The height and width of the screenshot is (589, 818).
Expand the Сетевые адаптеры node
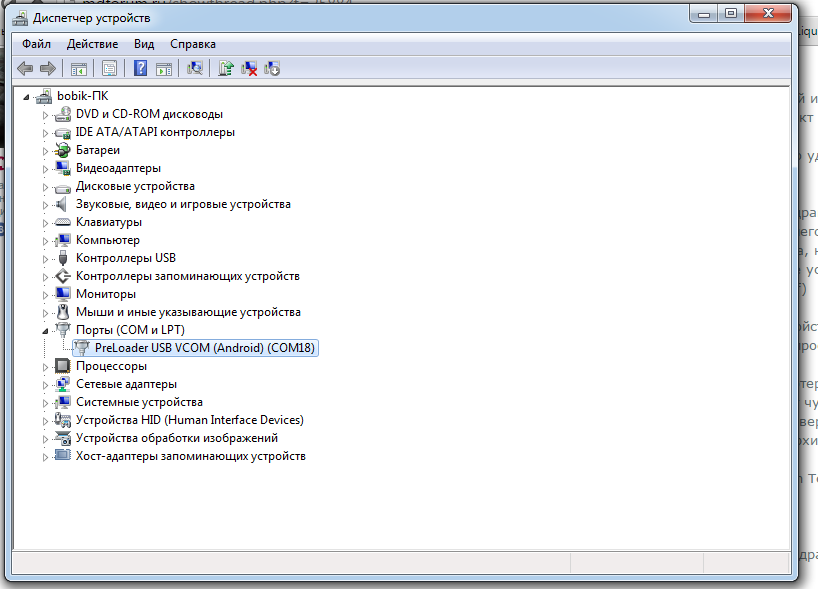pos(45,384)
